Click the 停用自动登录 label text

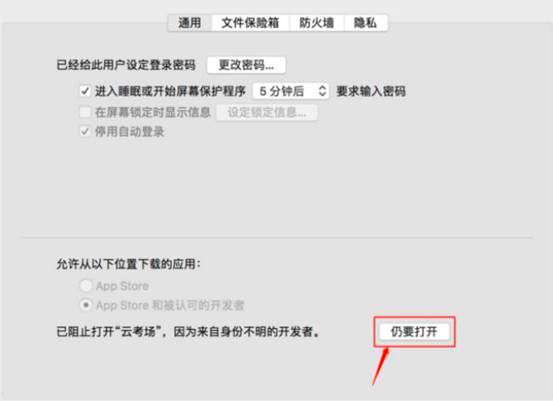click(129, 132)
